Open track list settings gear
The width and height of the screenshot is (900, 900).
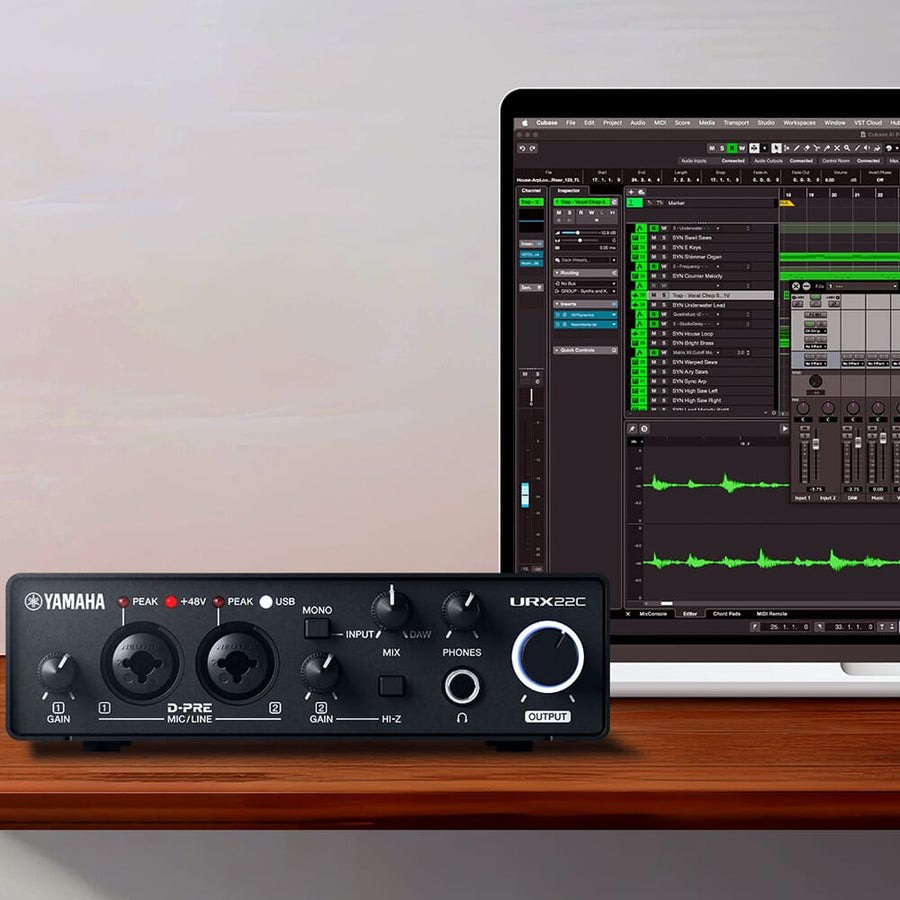[774, 413]
